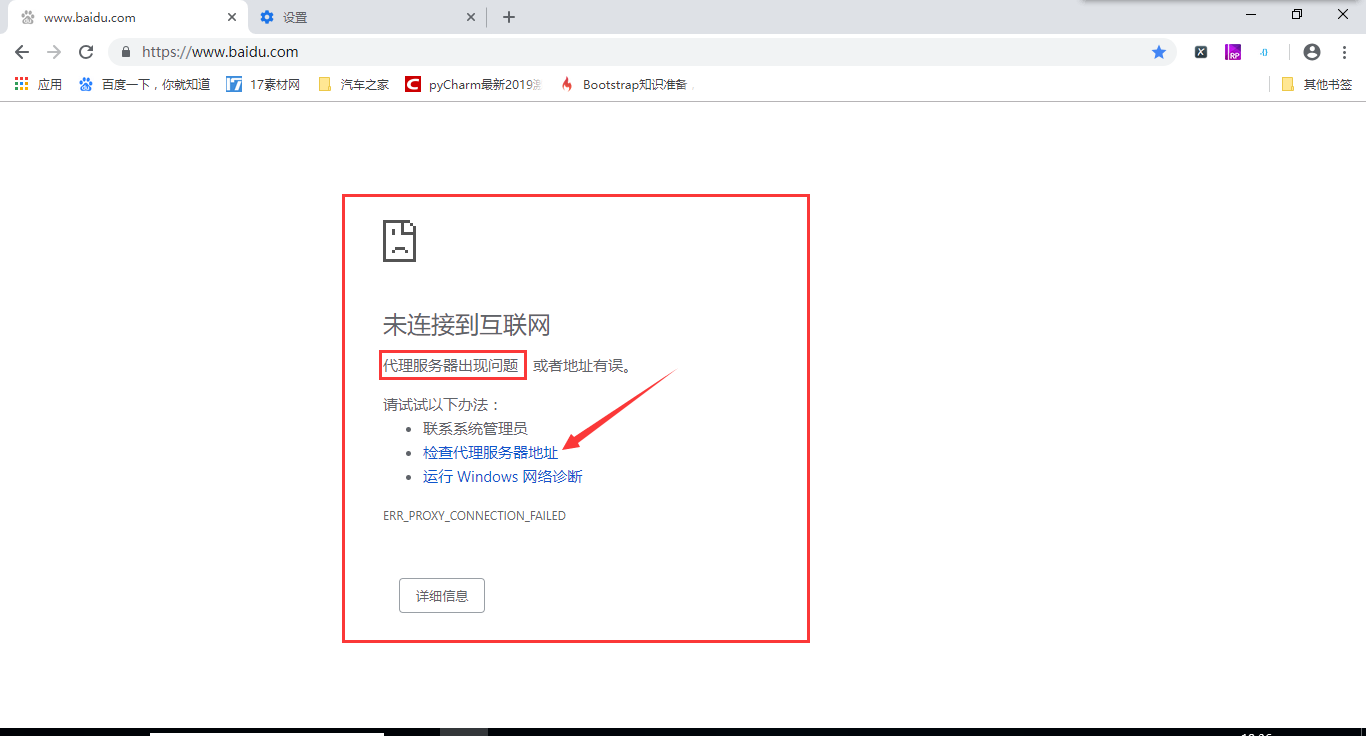Click the 详细信息 button
The image size is (1366, 736).
442,595
